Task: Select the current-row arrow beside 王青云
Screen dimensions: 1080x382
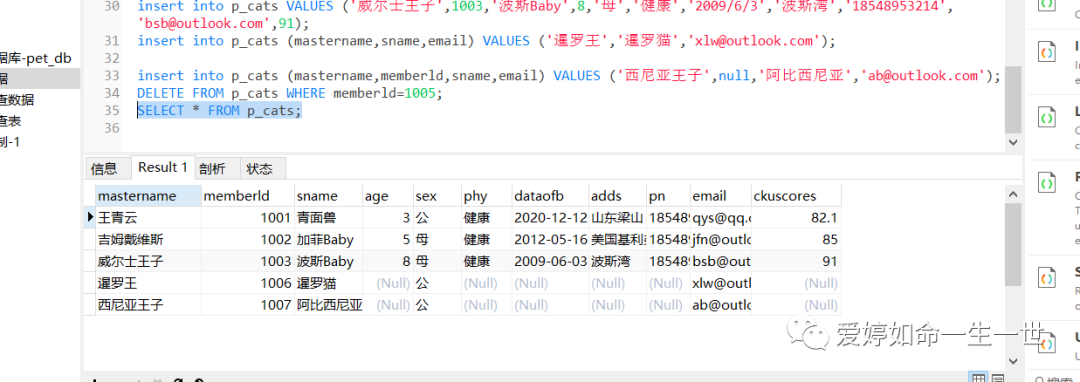Action: [90, 218]
